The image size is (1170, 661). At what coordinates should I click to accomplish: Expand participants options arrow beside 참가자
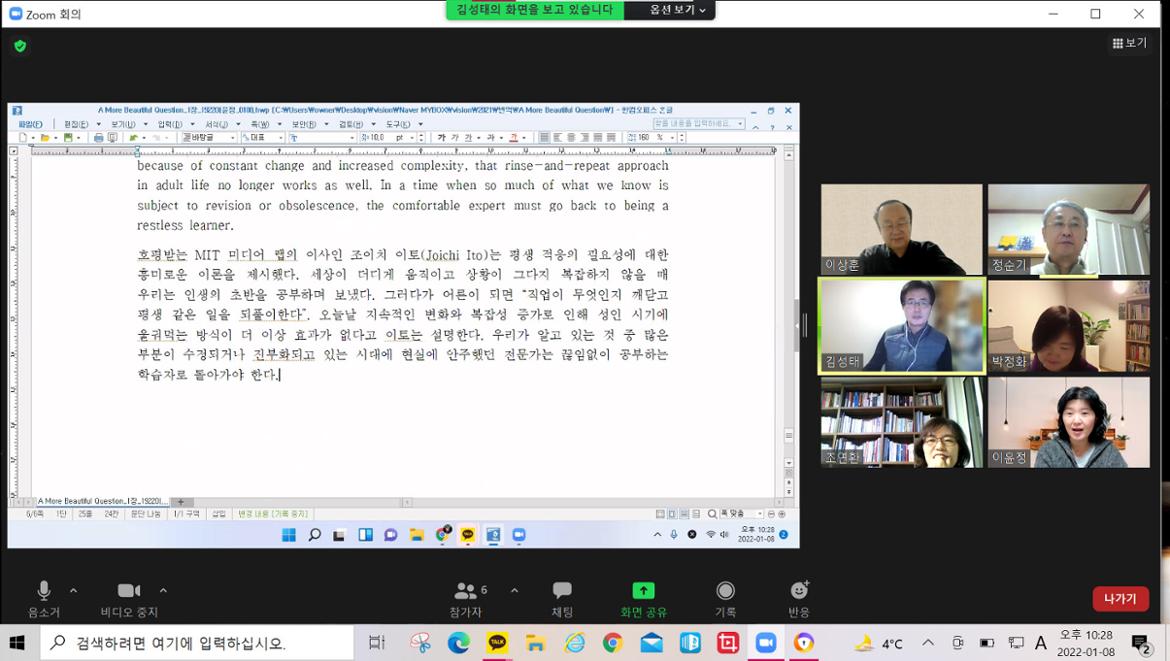pyautogui.click(x=514, y=590)
